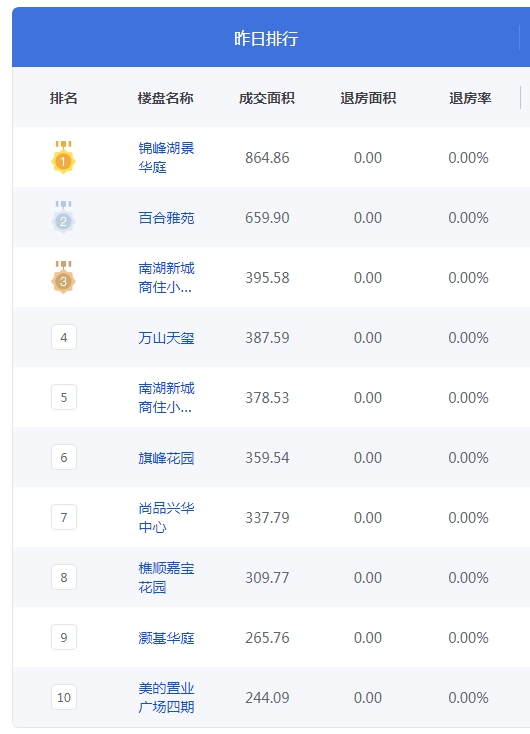Open the 美的置业广场四期 property link
This screenshot has height=734, width=530.
166,697
